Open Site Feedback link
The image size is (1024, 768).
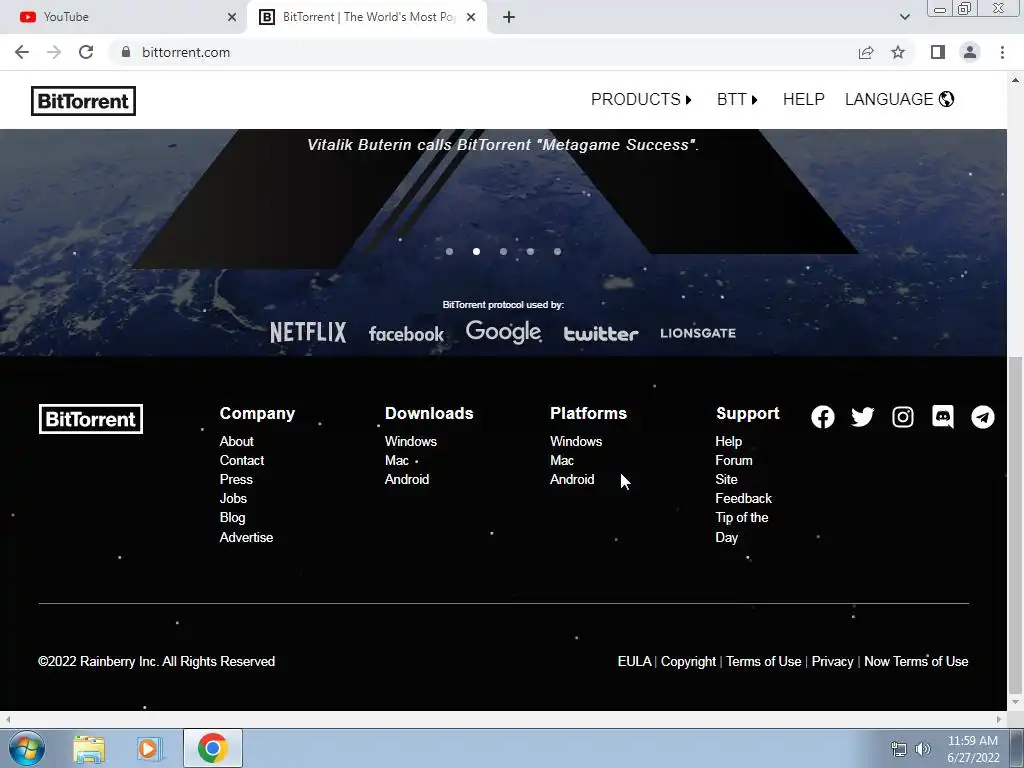[x=743, y=488]
